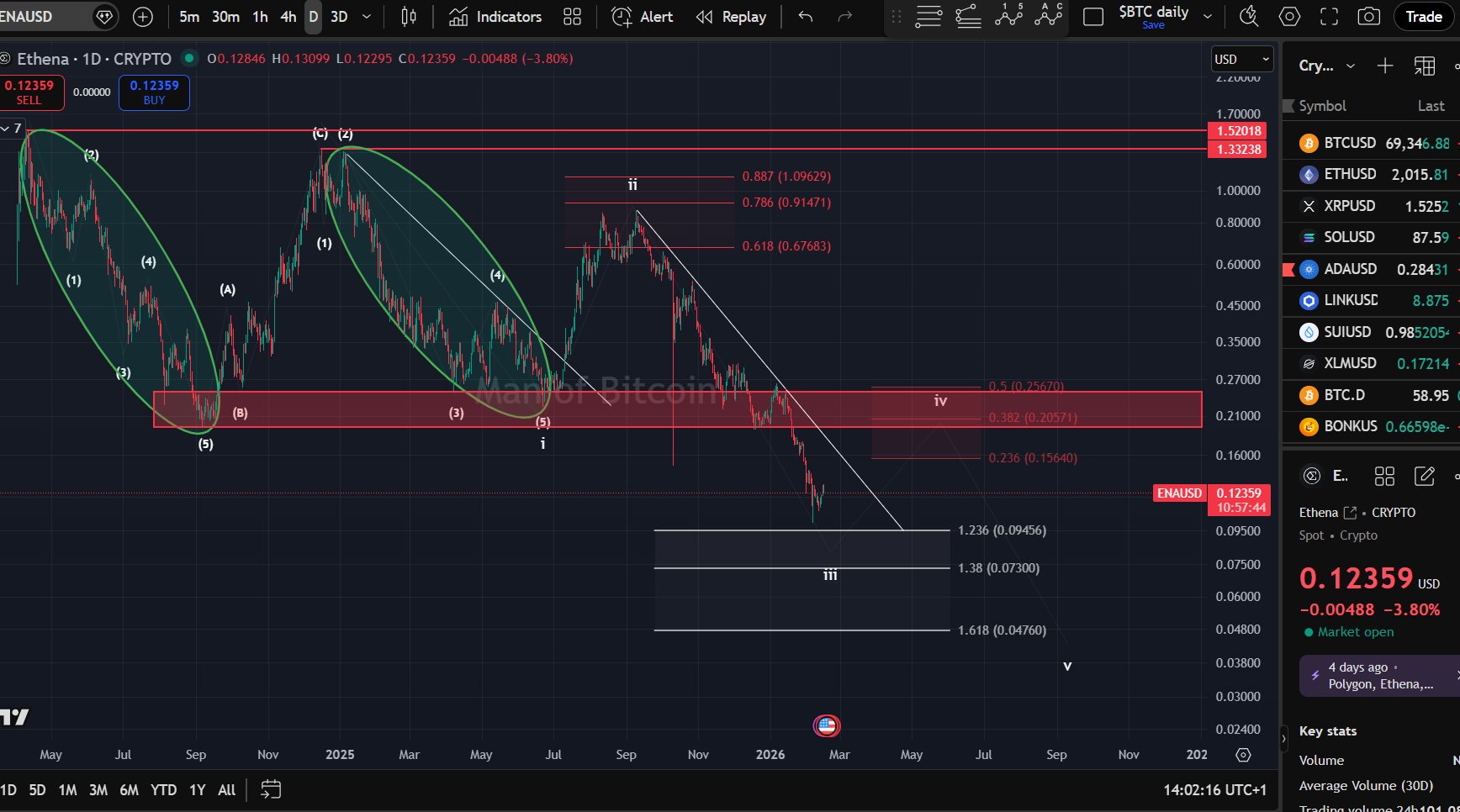The image size is (1460, 812).
Task: Toggle the red flag on ADAUSD row
Action: (1288, 270)
